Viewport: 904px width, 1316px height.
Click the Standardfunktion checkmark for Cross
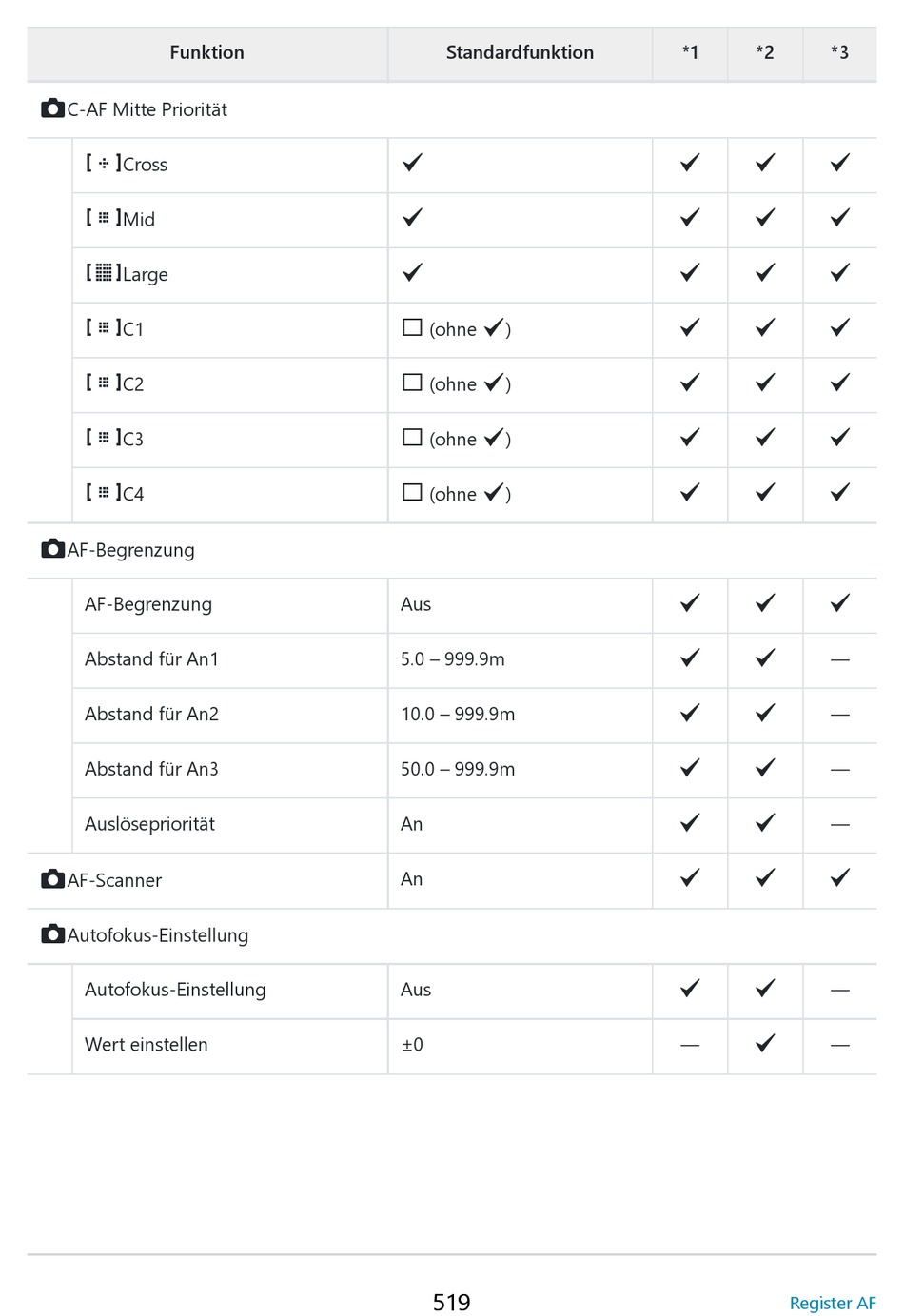(x=412, y=163)
